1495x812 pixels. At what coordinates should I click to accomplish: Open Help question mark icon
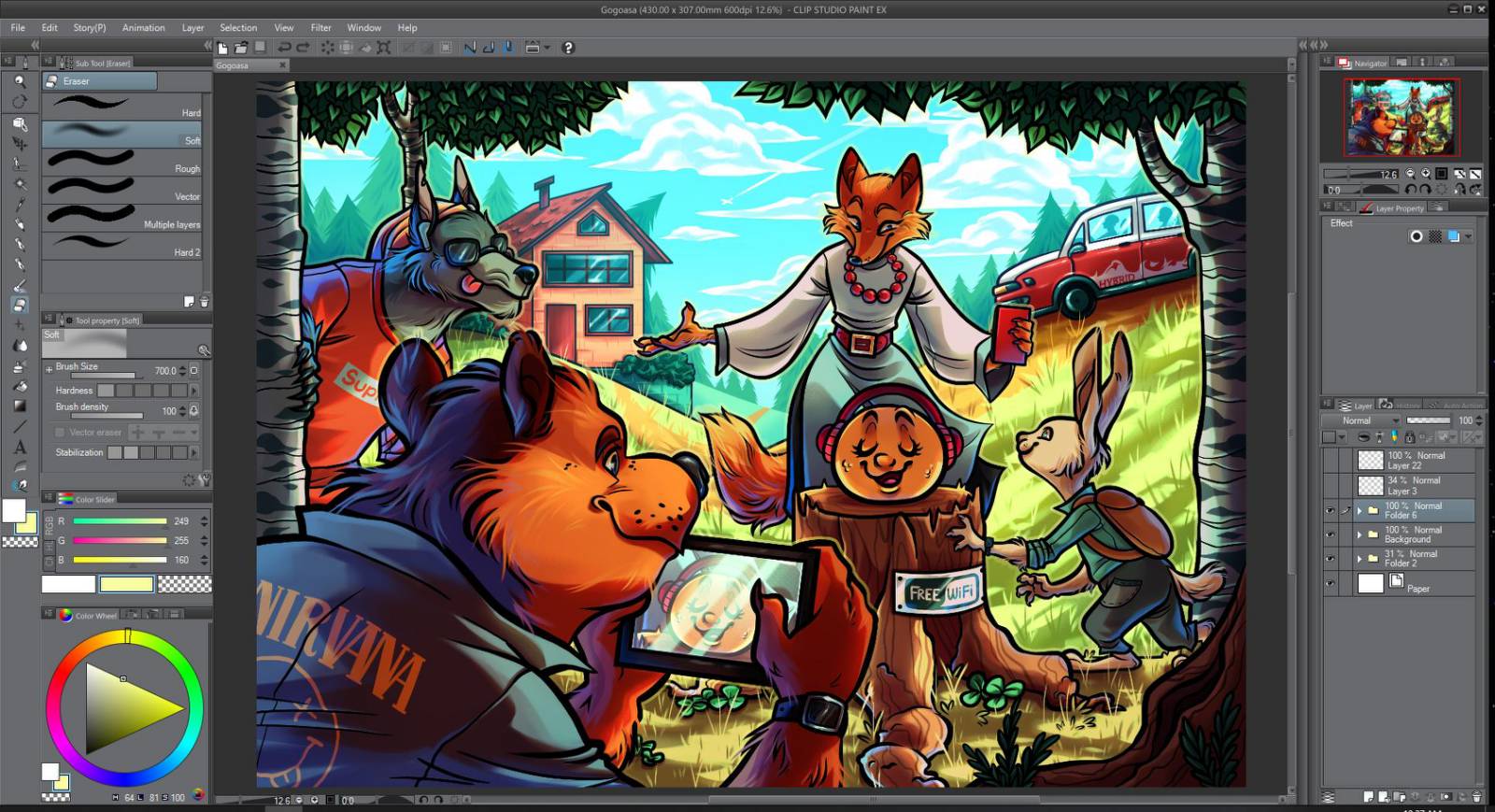click(x=568, y=48)
